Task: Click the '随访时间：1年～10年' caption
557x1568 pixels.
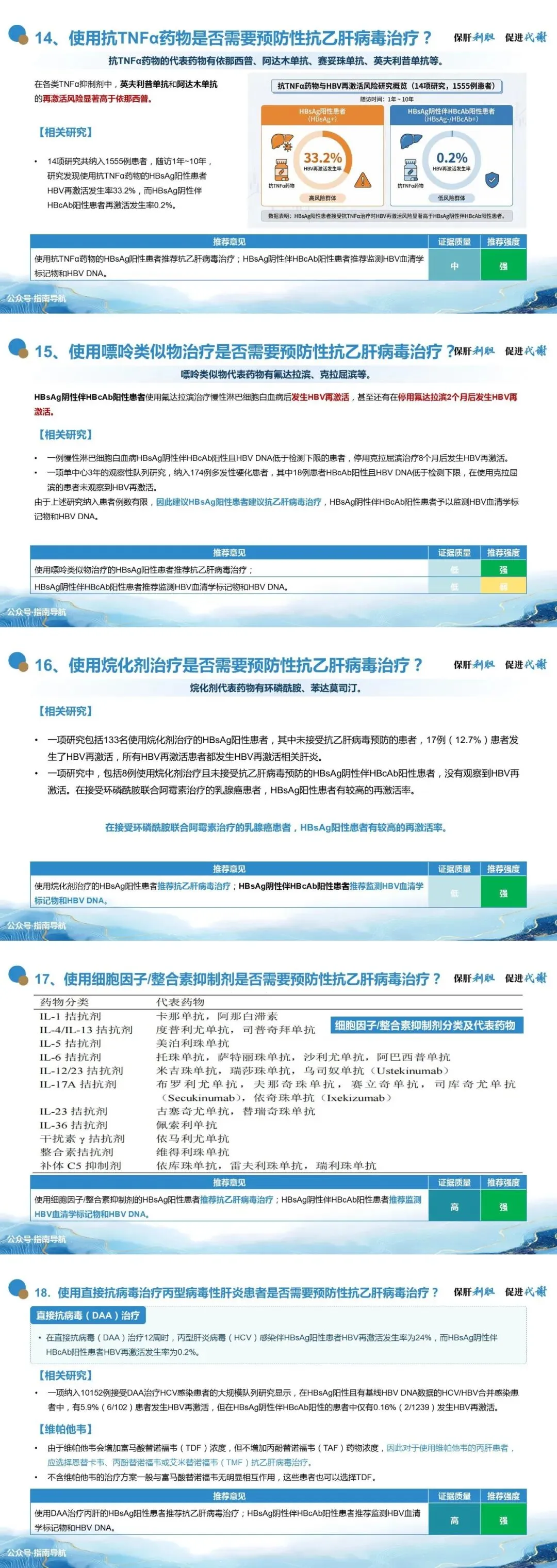Action: (387, 99)
